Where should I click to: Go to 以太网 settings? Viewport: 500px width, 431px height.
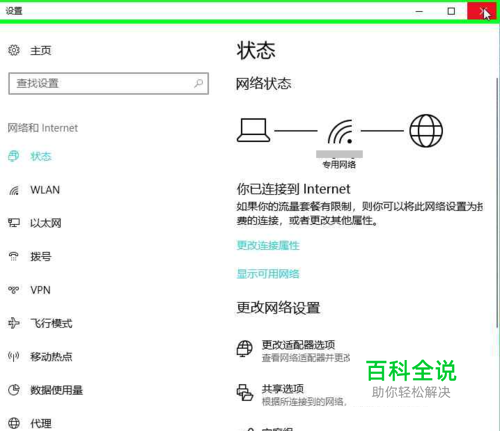pyautogui.click(x=46, y=223)
